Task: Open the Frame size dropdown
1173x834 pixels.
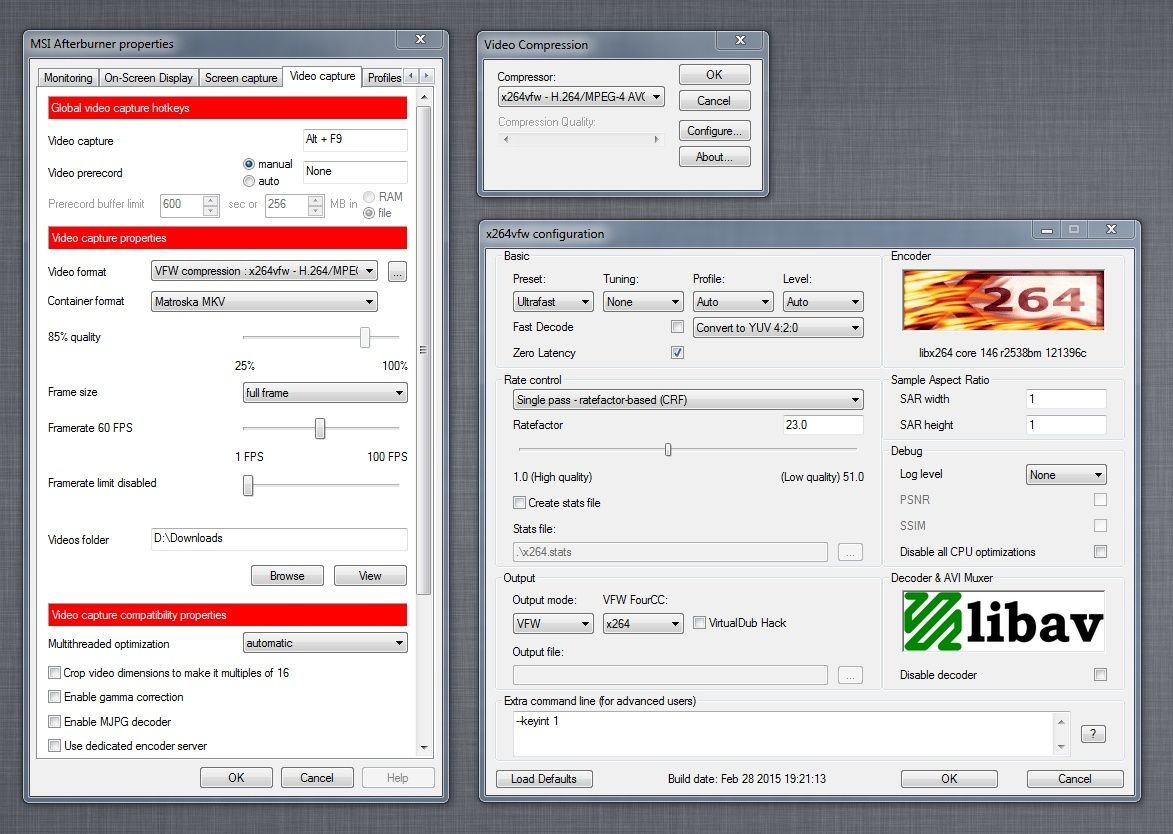Action: coord(325,393)
